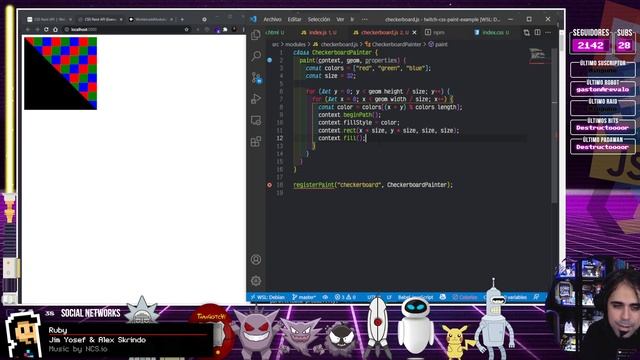The height and width of the screenshot is (360, 640).
Task: Click the src breadcrumb segment
Action: coord(276,44)
